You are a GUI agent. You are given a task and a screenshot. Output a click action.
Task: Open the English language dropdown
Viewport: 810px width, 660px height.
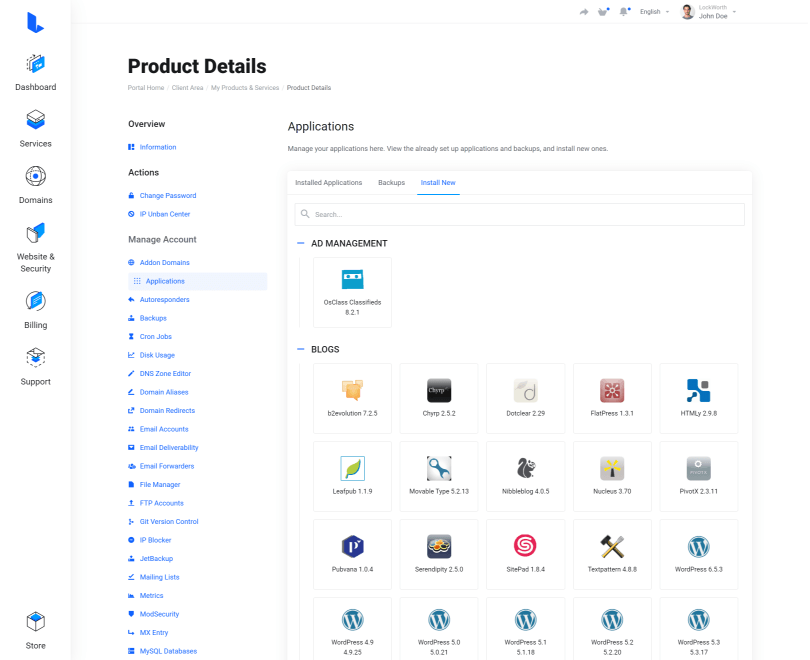click(654, 11)
